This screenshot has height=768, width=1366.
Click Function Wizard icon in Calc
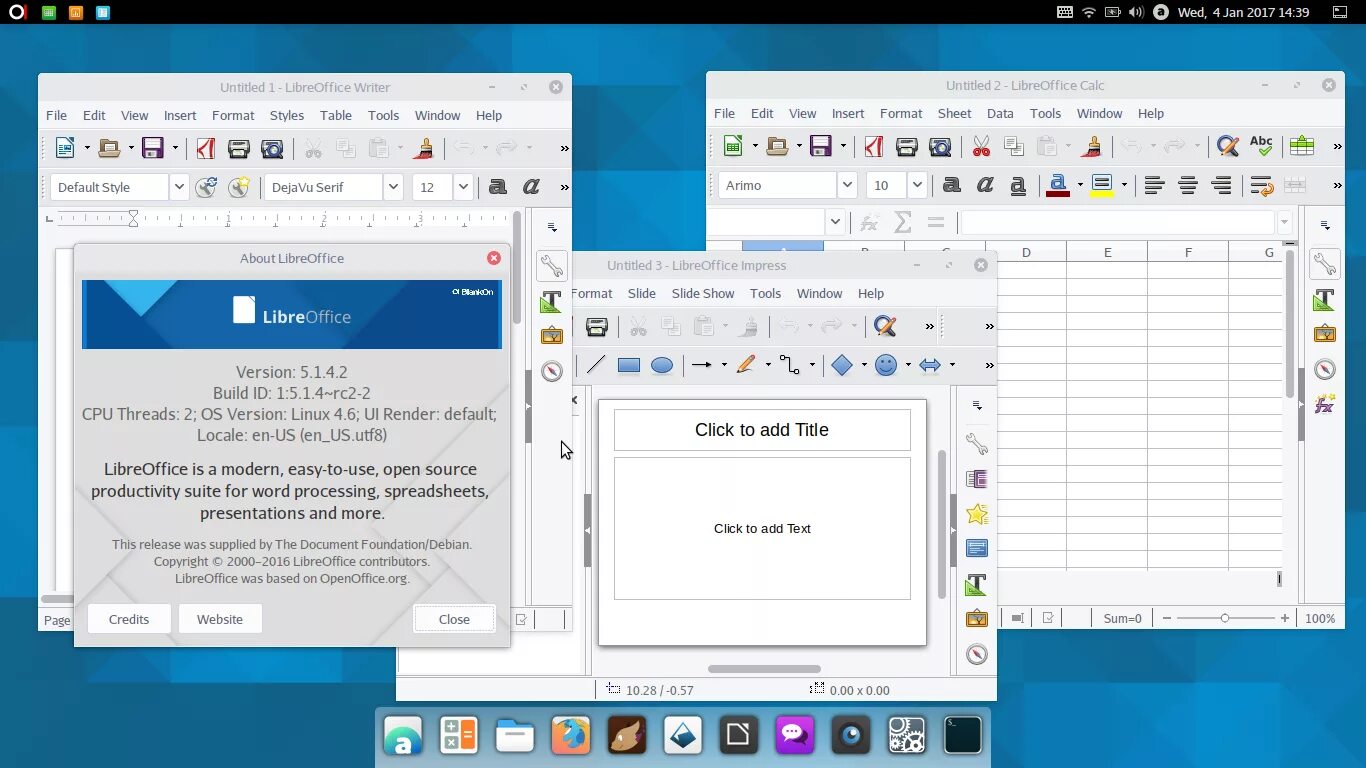[x=870, y=222]
